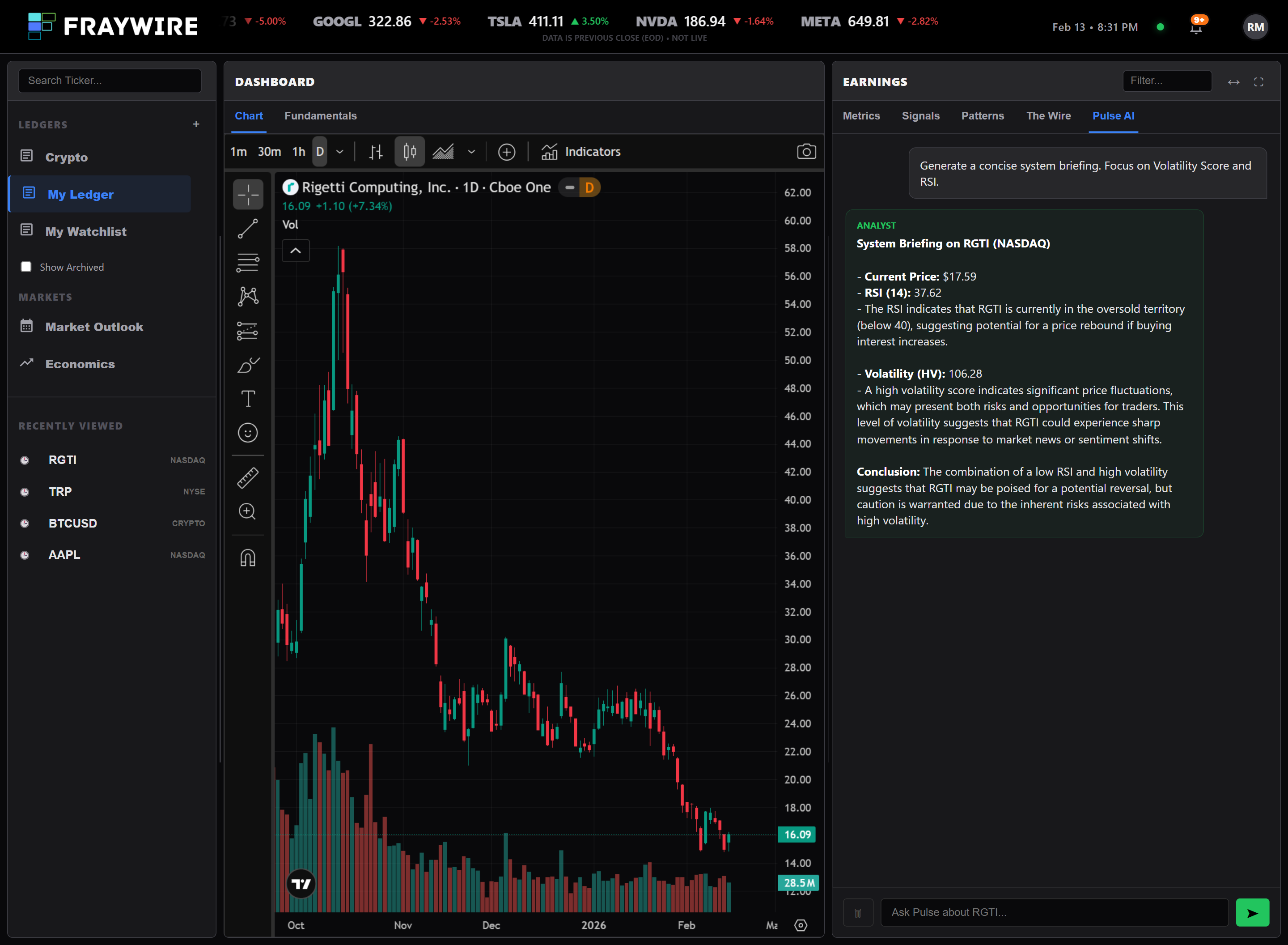Switch to the Fundamentals tab

(320, 115)
